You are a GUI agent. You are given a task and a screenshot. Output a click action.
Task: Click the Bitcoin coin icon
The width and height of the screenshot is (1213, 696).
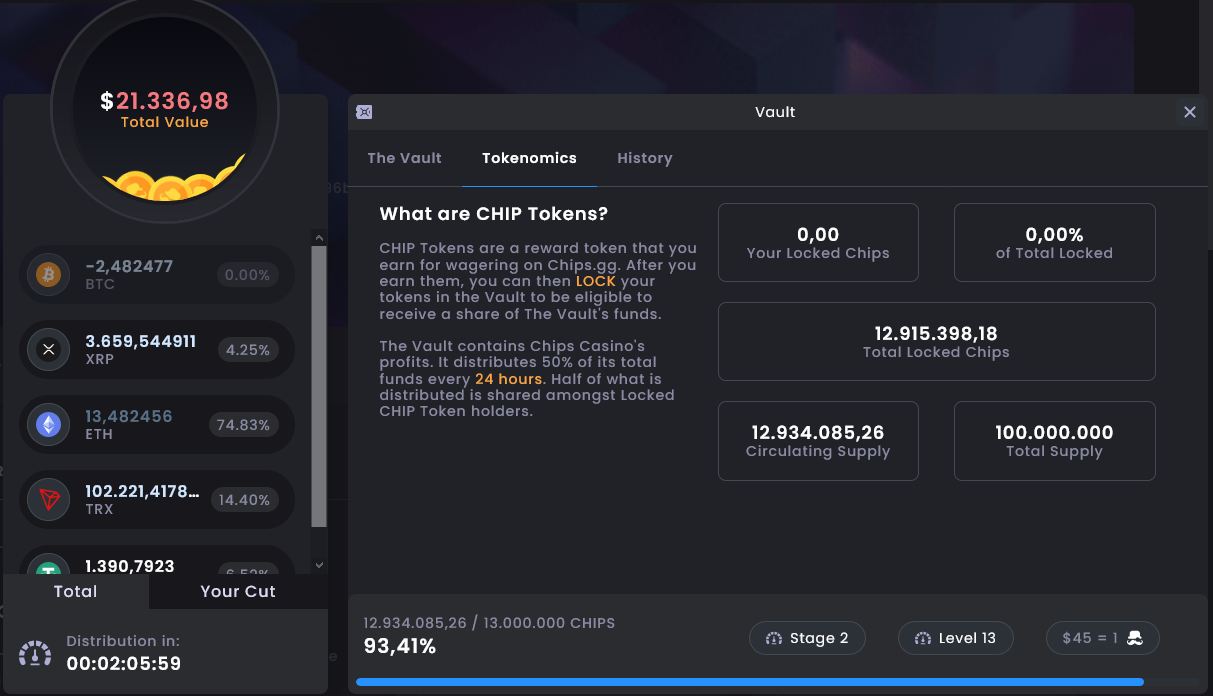click(x=48, y=274)
